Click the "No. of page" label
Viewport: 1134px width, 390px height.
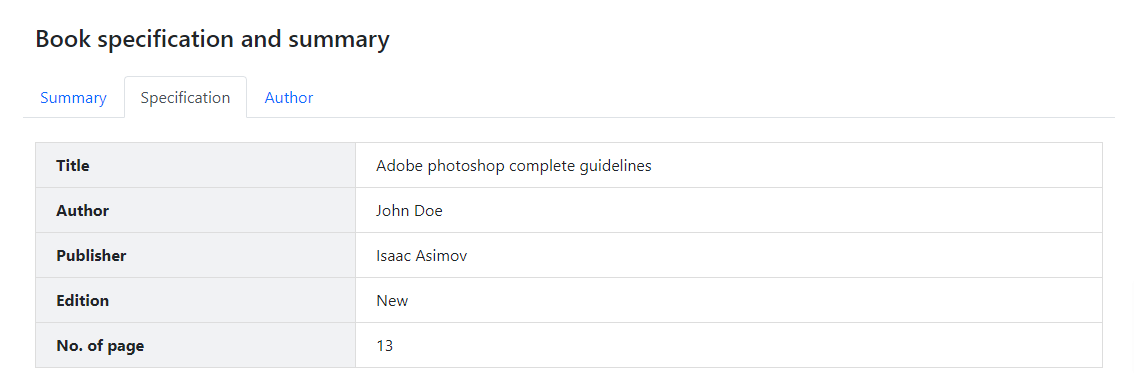pos(100,346)
